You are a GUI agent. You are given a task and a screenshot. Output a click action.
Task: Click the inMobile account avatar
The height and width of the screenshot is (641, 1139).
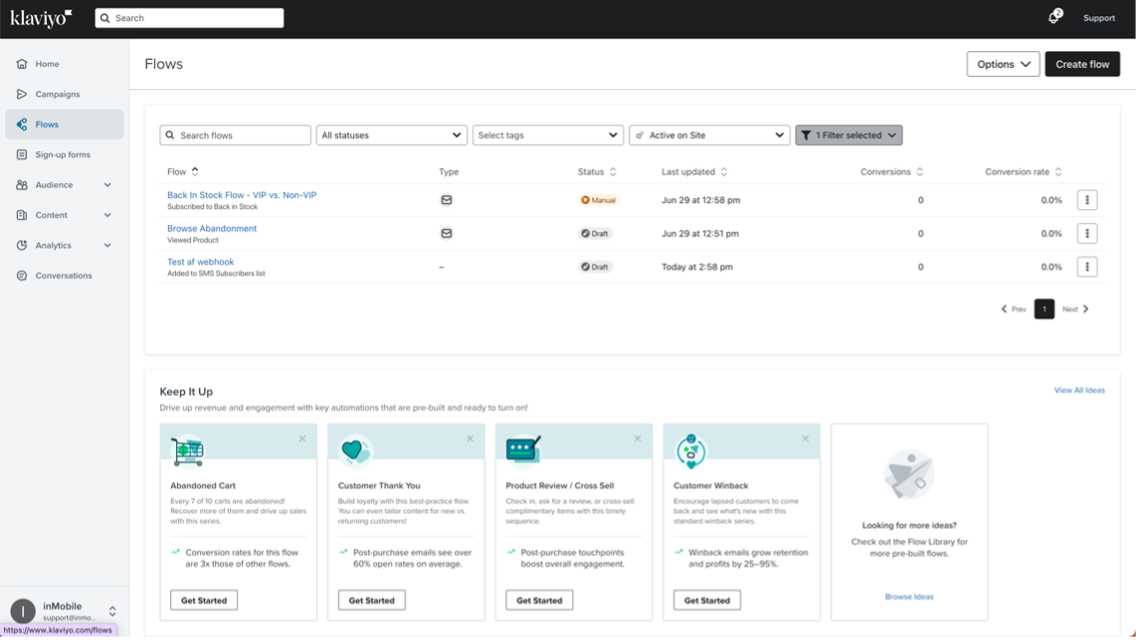[23, 611]
